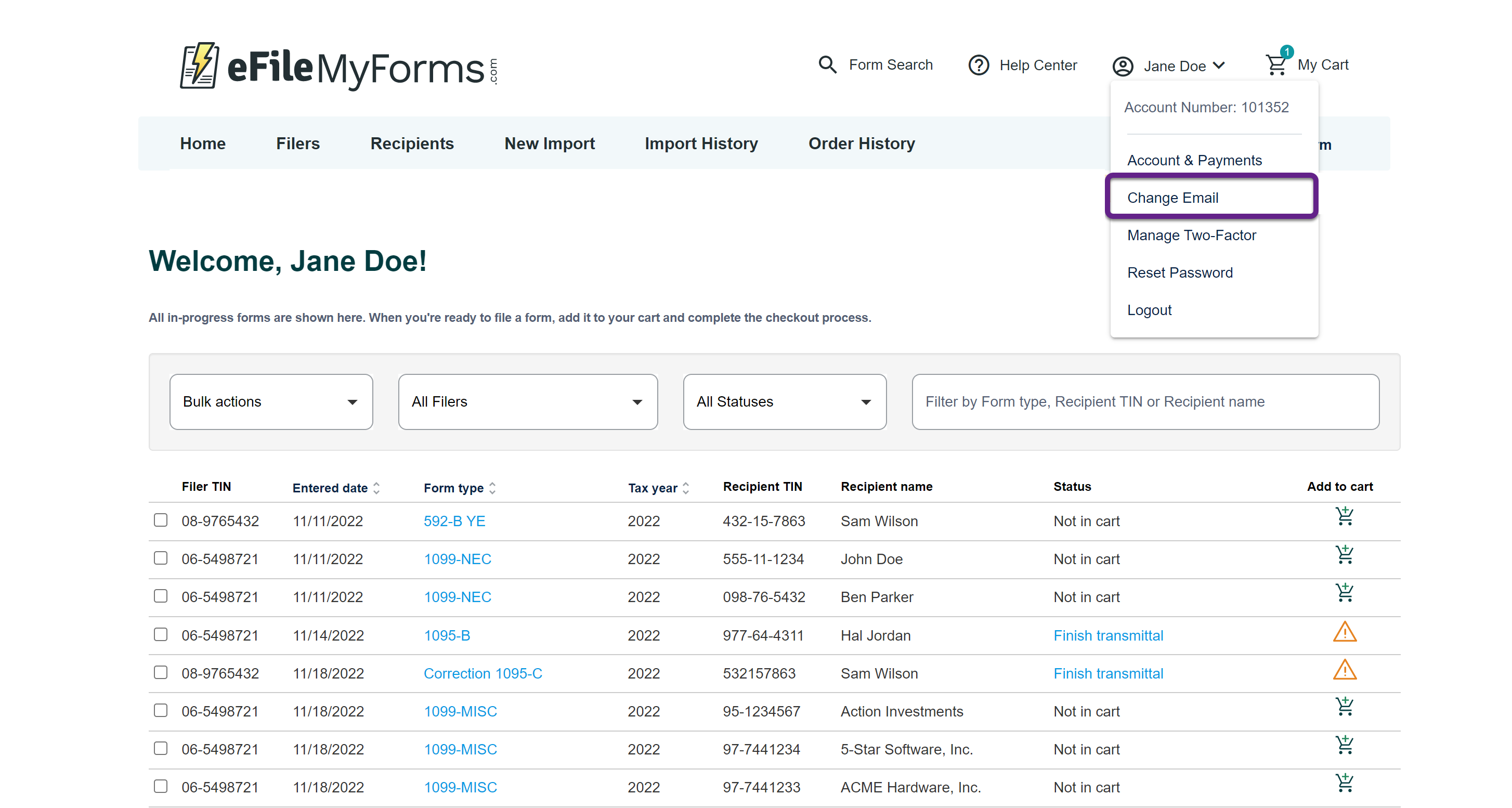Click Account Number: 101352 text
This screenshot has height=808, width=1512.
coord(1206,108)
